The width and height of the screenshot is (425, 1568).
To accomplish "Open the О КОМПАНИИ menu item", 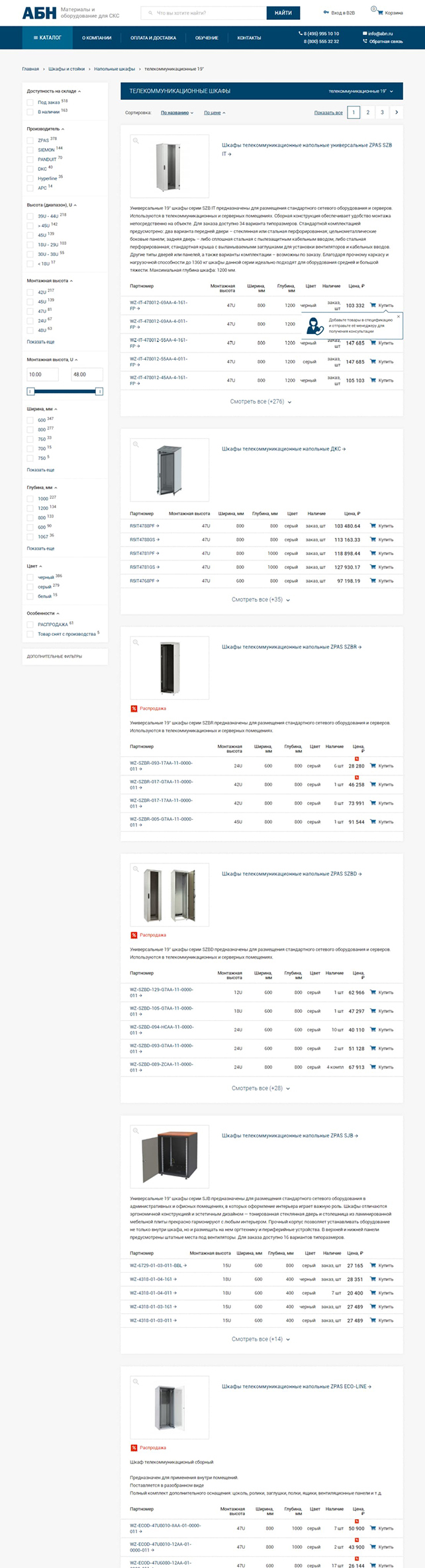I will pos(97,38).
